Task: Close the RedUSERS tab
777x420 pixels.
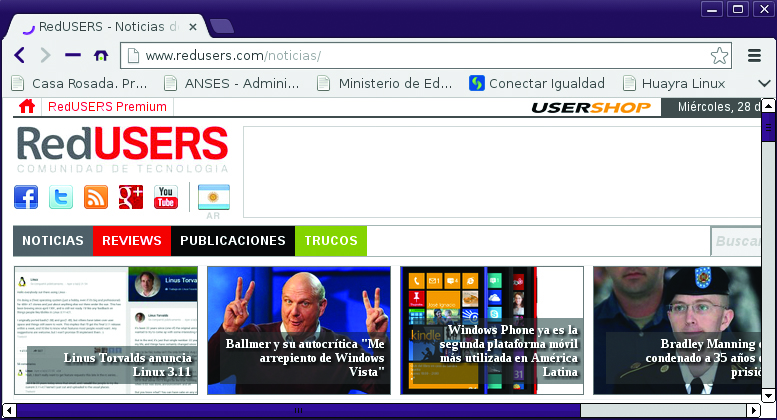Action: (193, 27)
